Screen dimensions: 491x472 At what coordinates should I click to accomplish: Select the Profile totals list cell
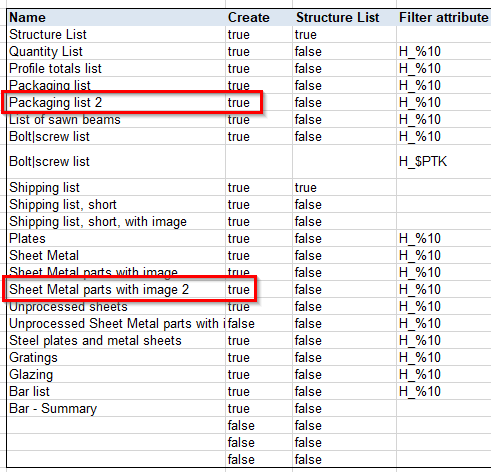(x=116, y=68)
